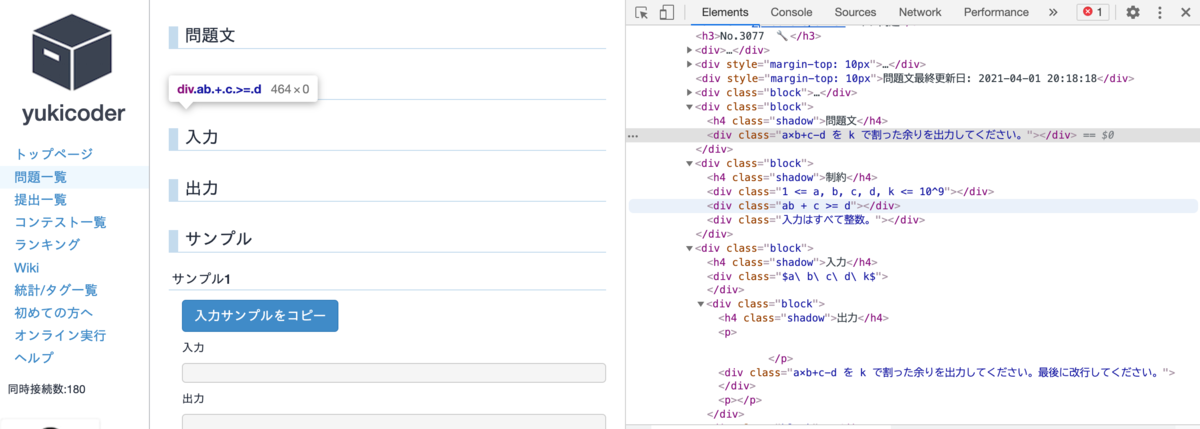Open the Network tab
This screenshot has width=1200, height=429.
point(920,12)
